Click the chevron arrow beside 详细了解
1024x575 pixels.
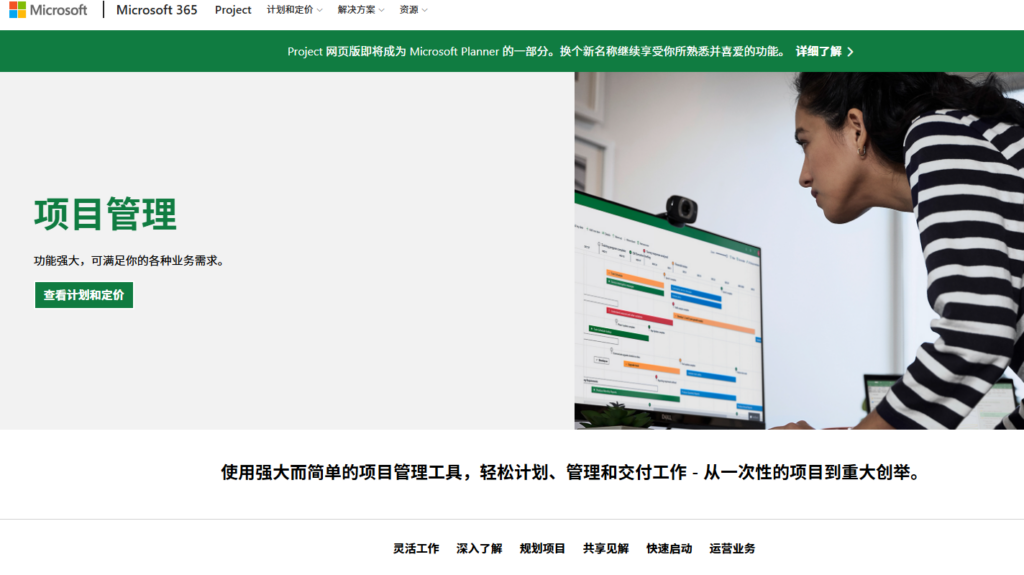[850, 52]
